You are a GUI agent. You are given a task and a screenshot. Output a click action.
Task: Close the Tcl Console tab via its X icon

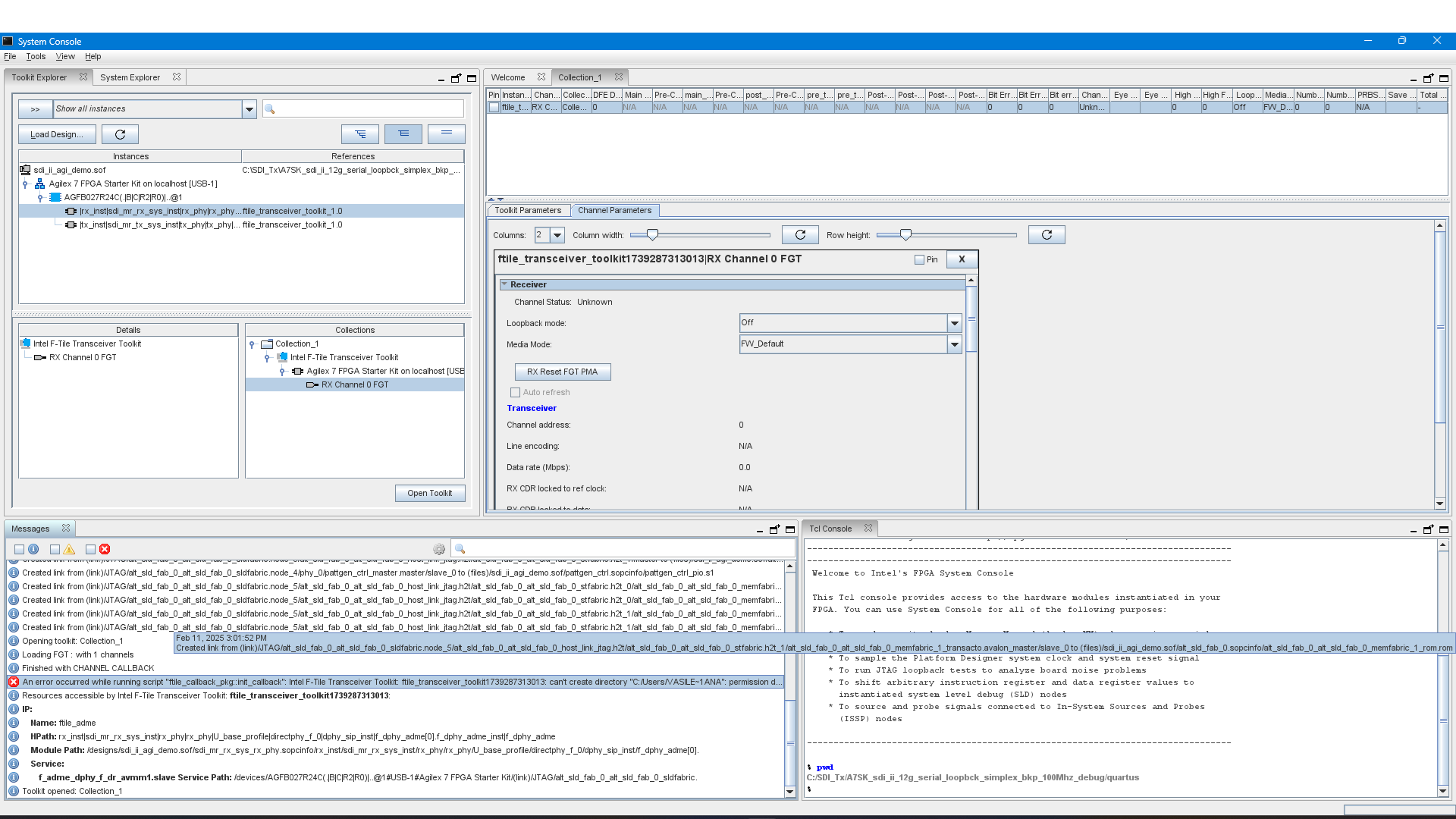tap(868, 529)
